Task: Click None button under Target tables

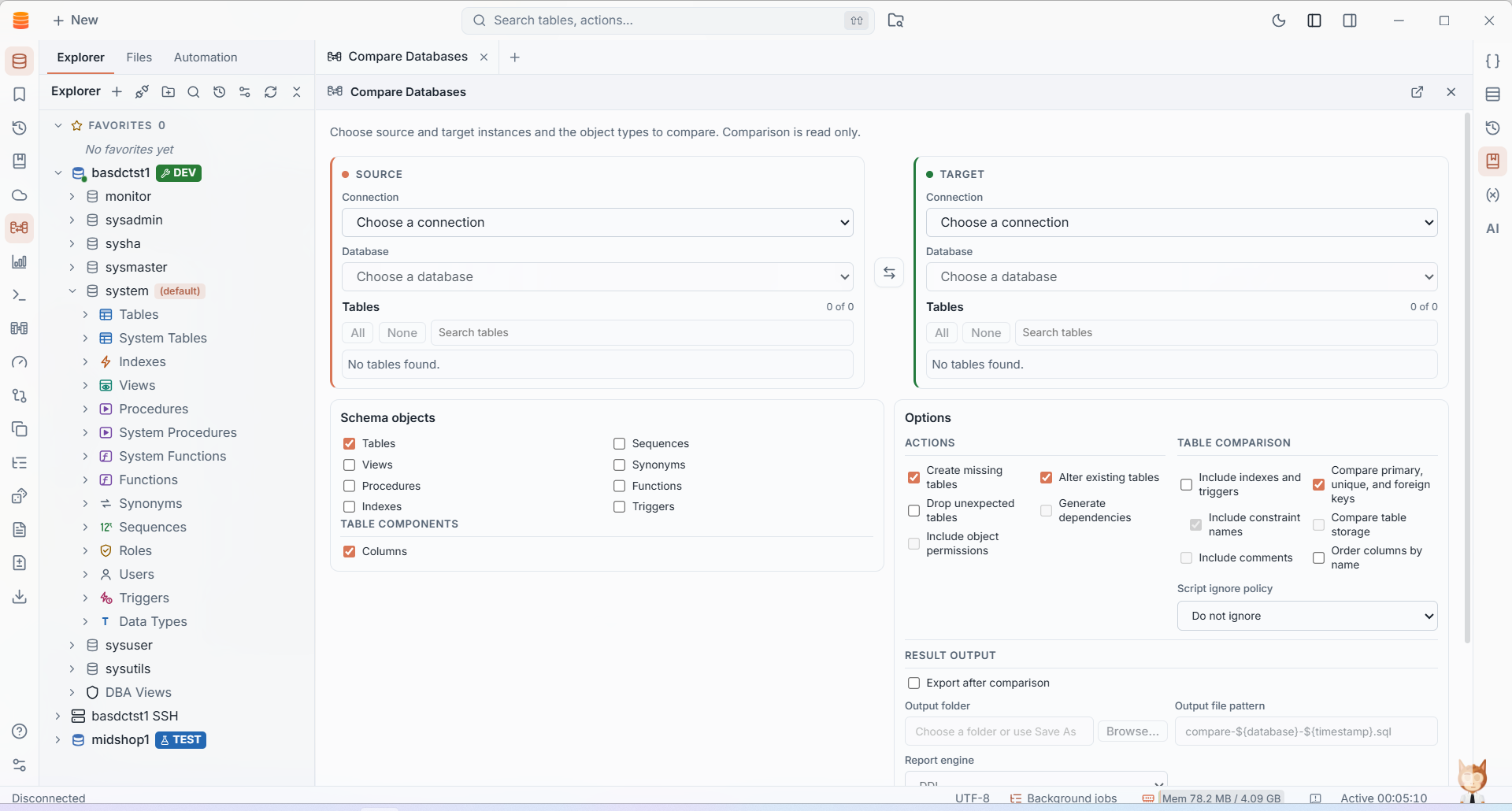Action: coord(986,333)
